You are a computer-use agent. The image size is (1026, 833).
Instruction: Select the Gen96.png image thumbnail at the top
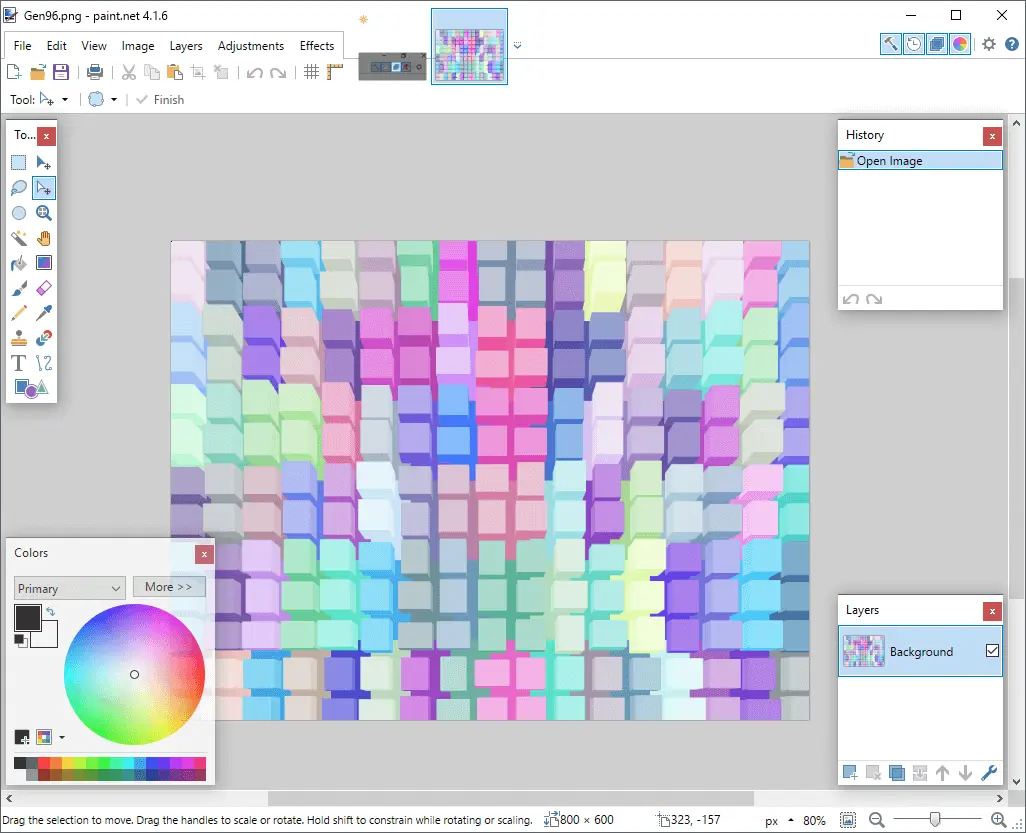[x=470, y=45]
